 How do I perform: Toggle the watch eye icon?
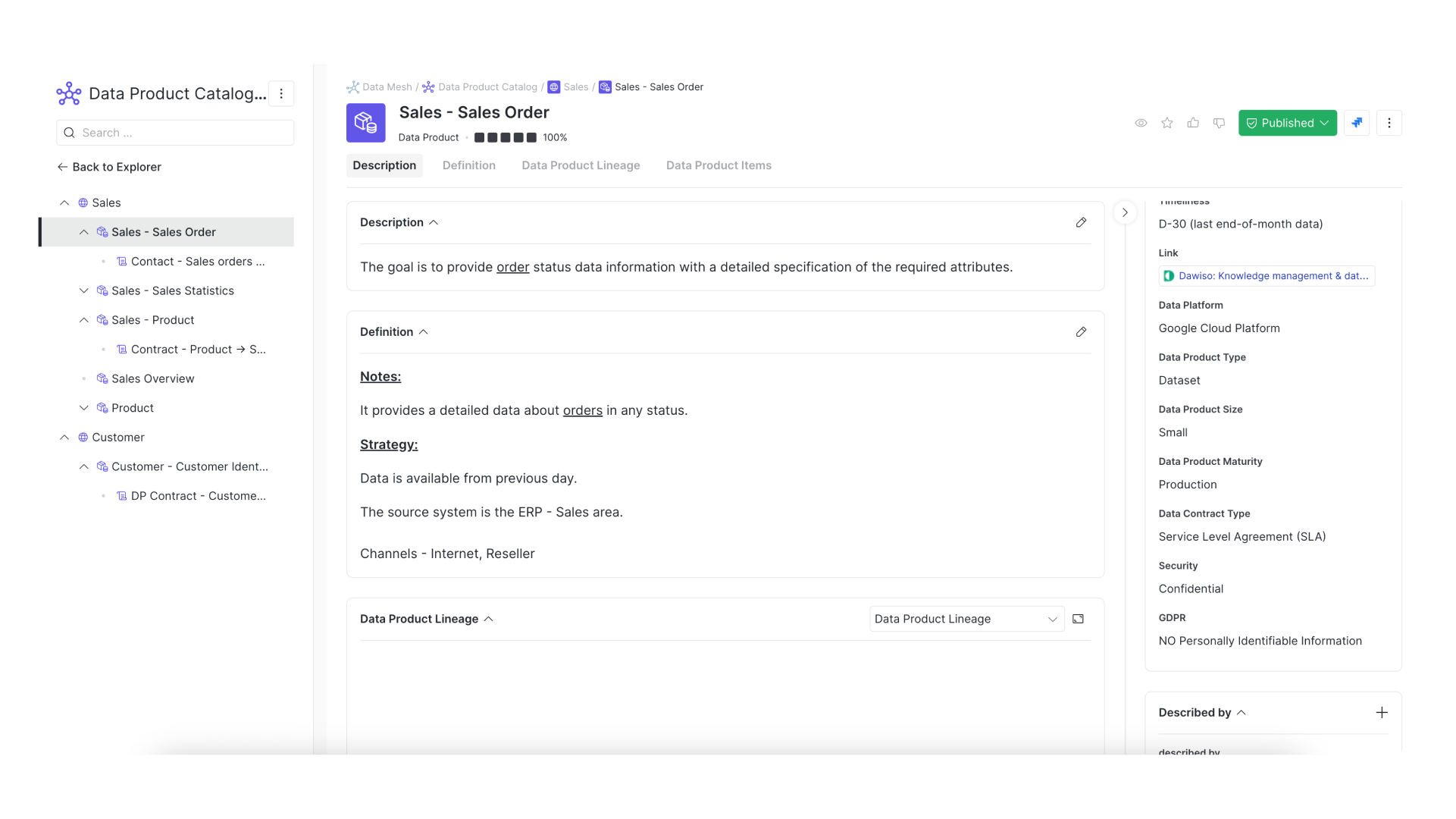(x=1141, y=123)
